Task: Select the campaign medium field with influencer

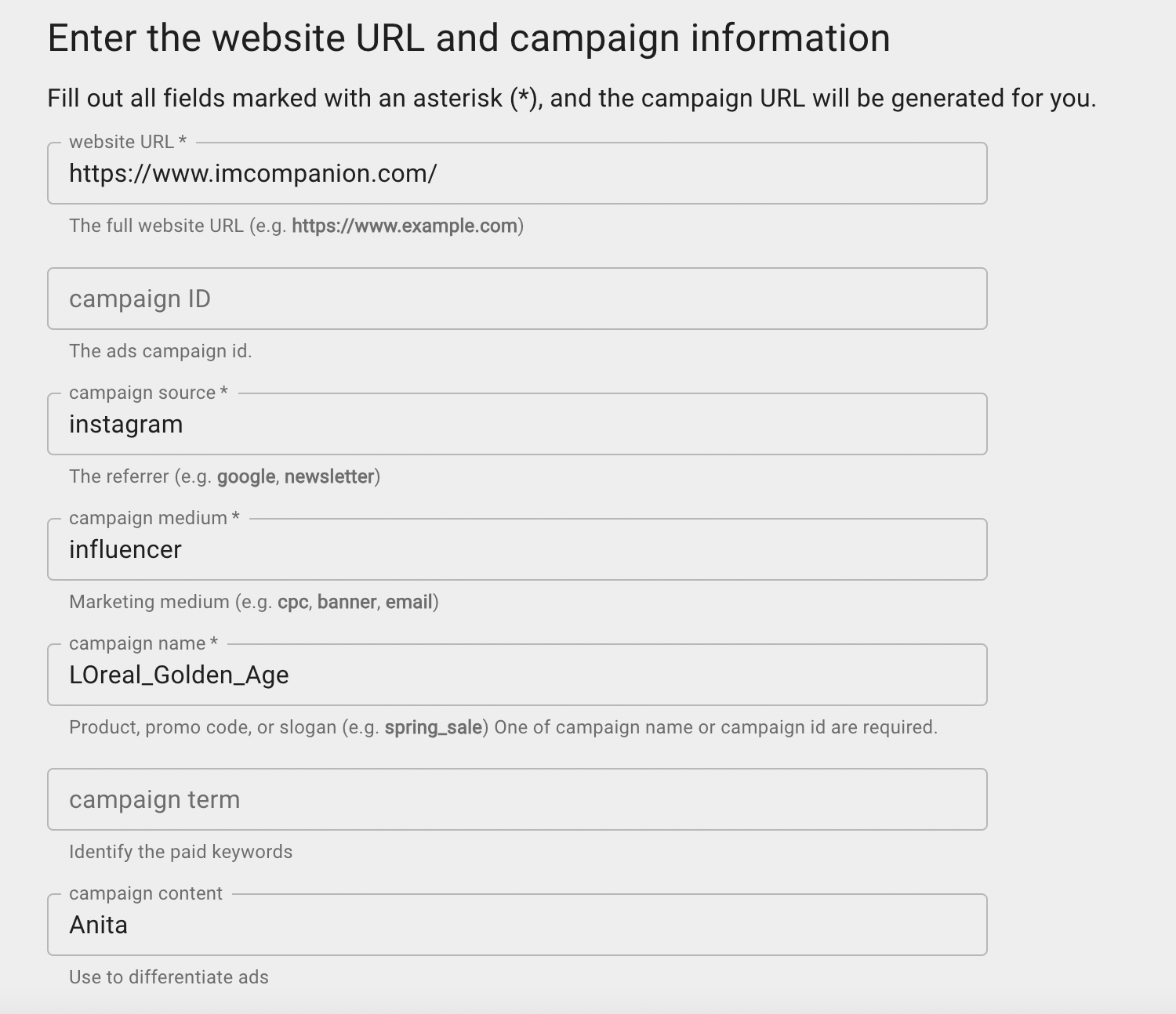Action: [x=517, y=550]
